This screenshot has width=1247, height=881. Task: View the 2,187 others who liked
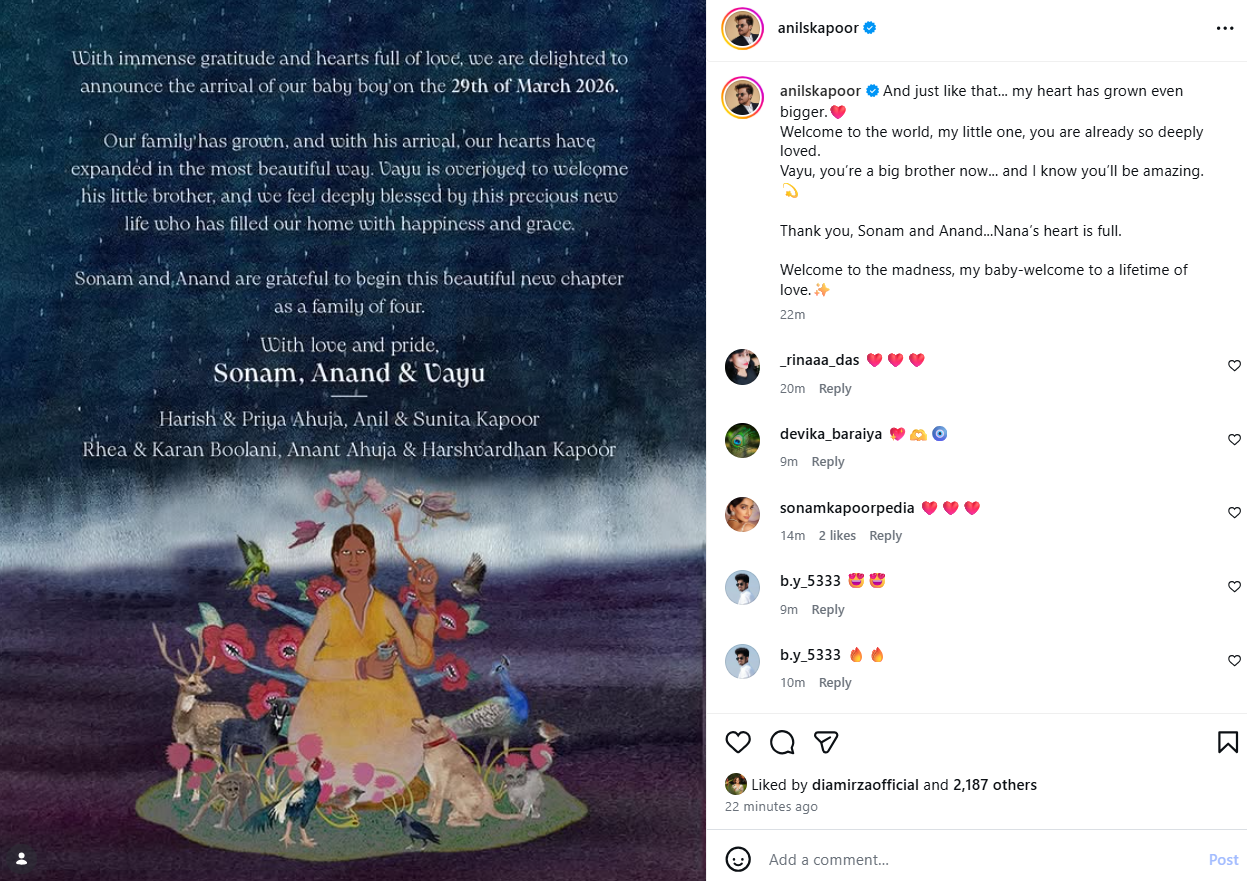(995, 785)
